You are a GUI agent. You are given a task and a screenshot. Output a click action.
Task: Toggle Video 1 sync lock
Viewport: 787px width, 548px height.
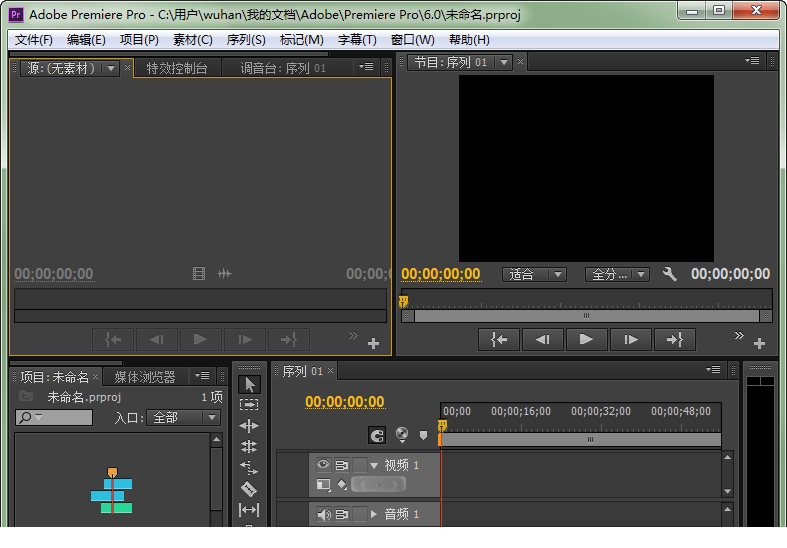click(x=342, y=465)
